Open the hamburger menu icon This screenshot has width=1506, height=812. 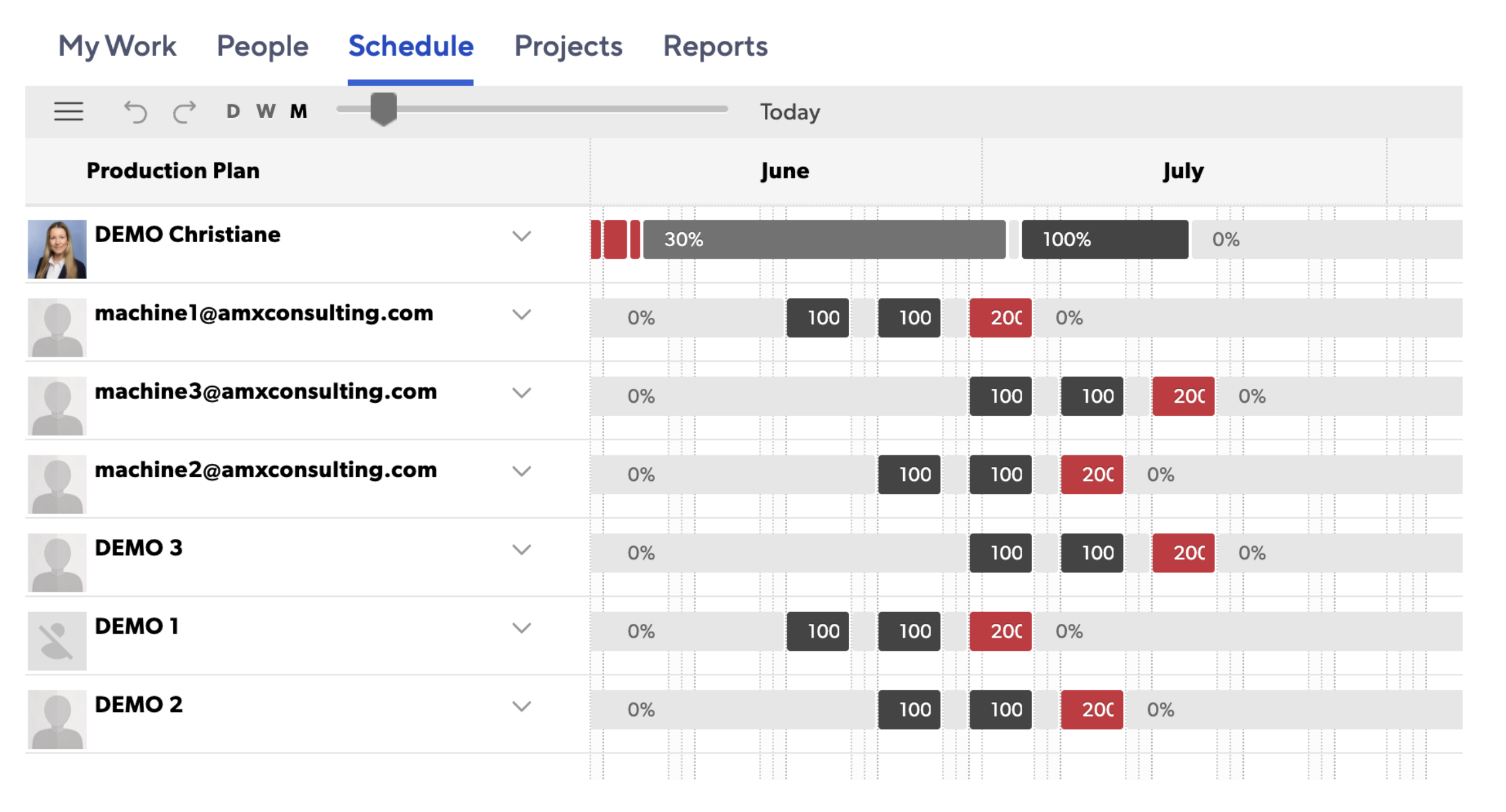(68, 112)
